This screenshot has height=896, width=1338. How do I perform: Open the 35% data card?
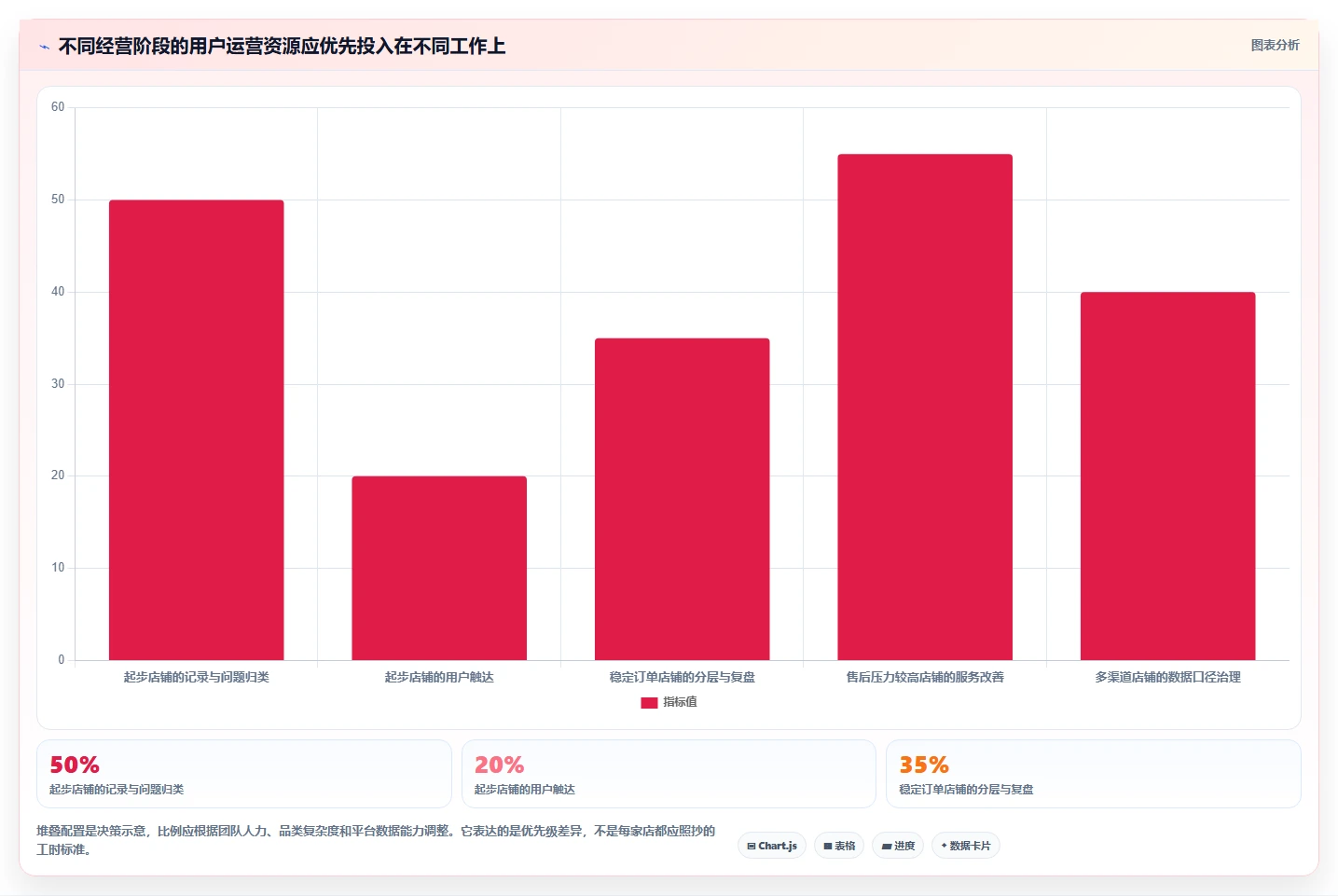pos(1094,774)
